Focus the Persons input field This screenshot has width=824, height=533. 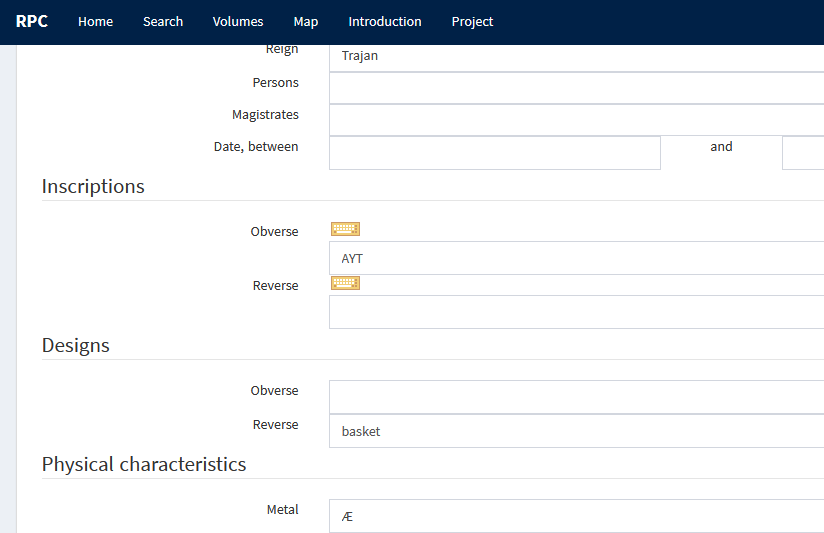[x=576, y=88]
